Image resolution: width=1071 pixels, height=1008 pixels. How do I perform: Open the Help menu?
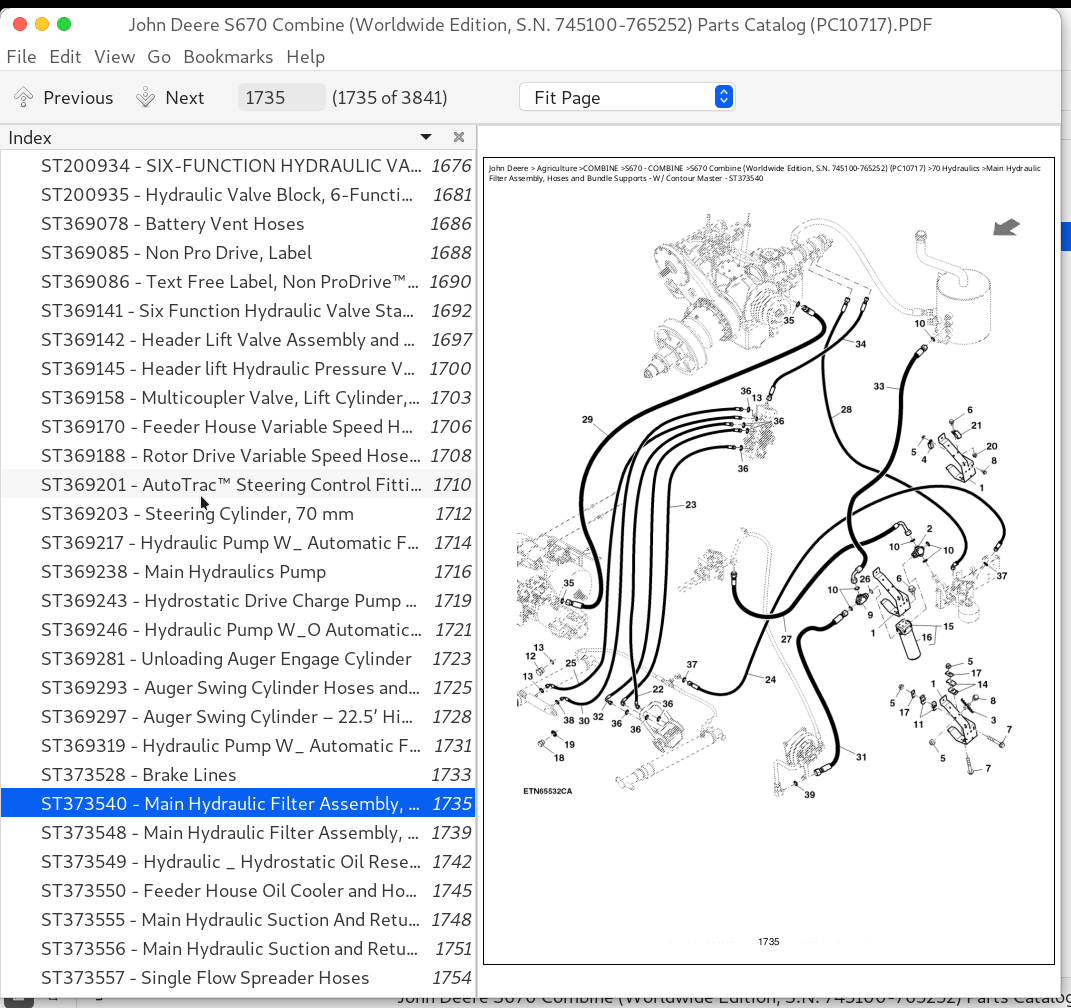pos(305,57)
